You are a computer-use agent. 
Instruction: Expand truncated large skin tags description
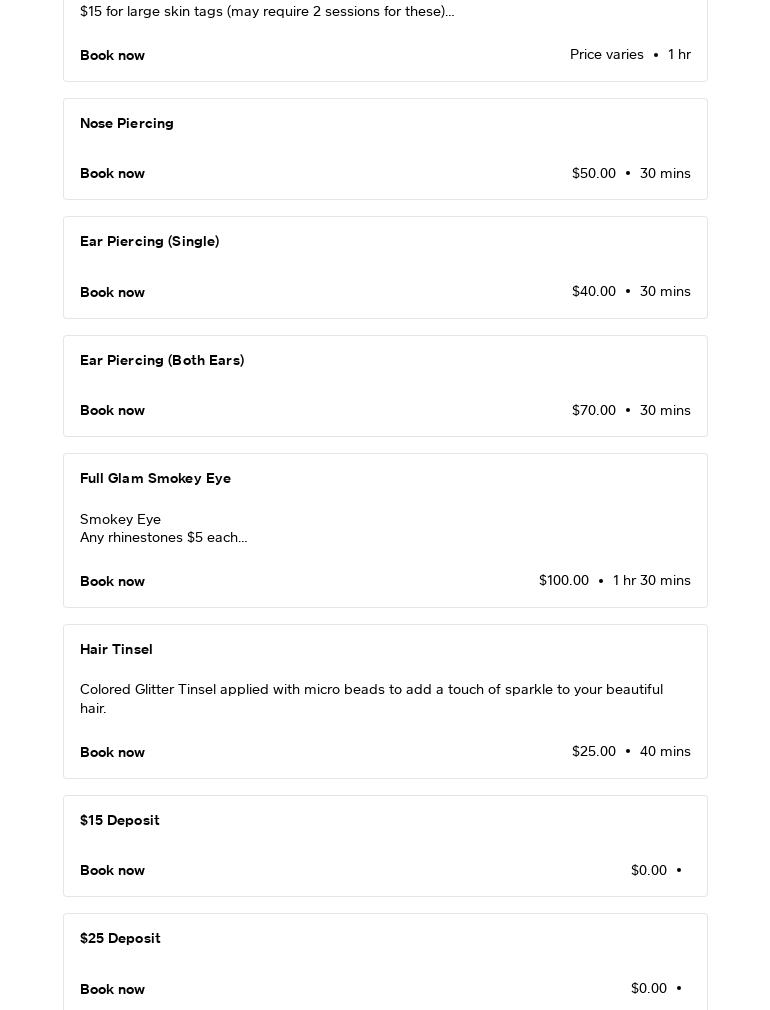tap(267, 12)
